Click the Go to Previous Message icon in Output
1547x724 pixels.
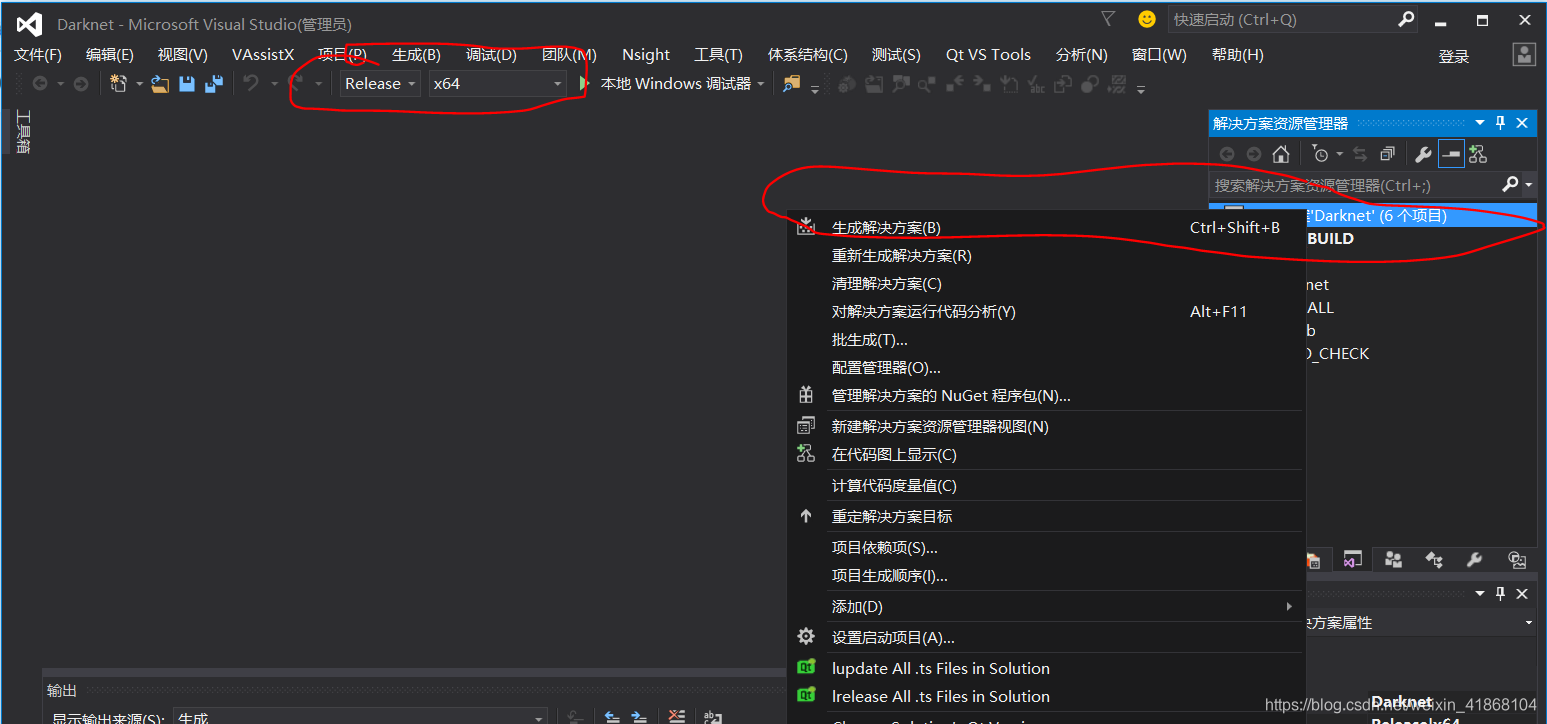pos(613,716)
